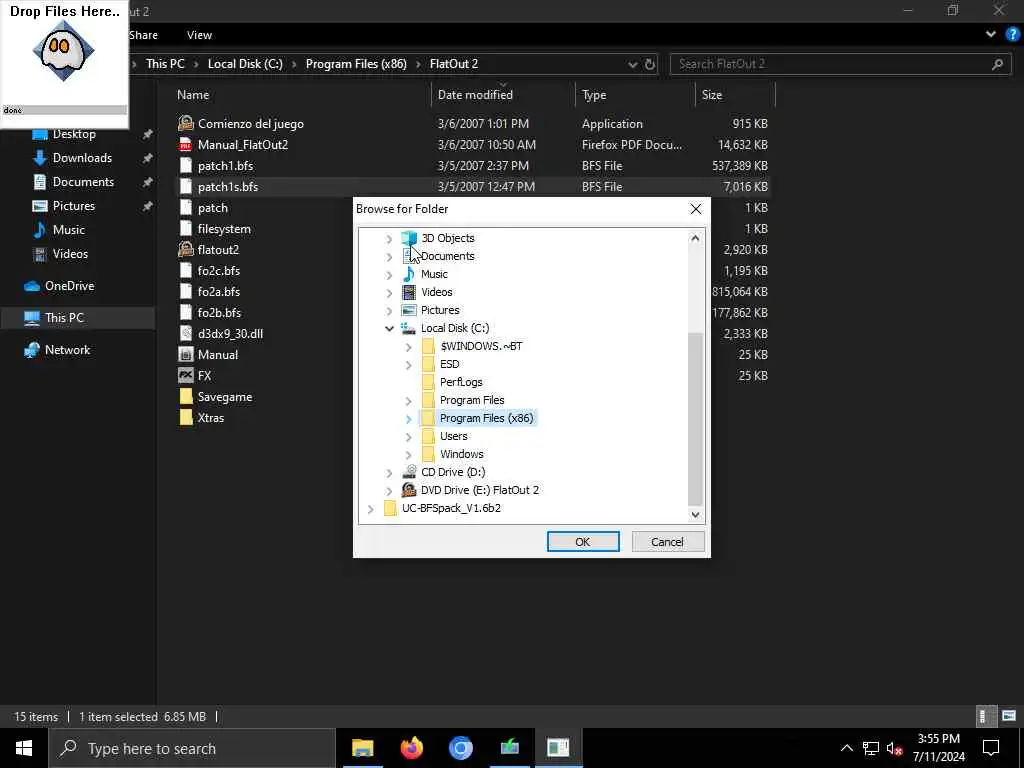The height and width of the screenshot is (768, 1024).
Task: Open the notification center icon
Action: 991,748
